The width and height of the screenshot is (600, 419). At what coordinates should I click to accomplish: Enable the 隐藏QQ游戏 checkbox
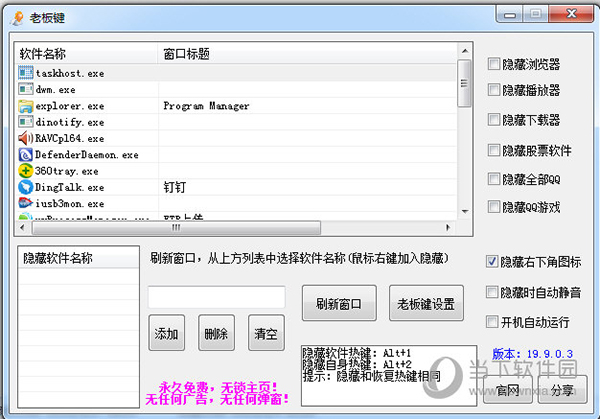coord(494,207)
